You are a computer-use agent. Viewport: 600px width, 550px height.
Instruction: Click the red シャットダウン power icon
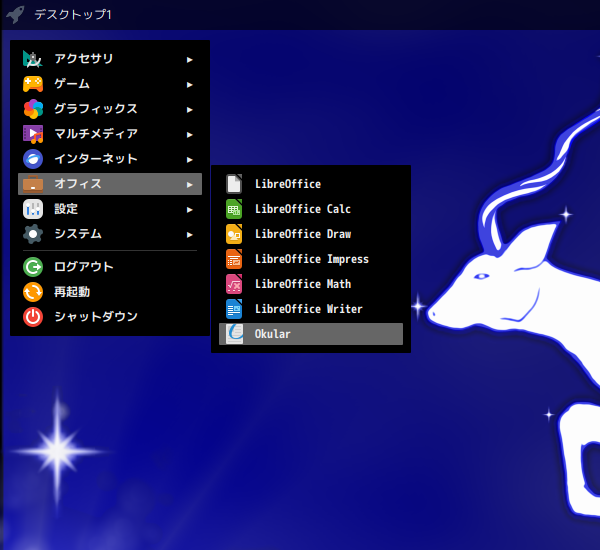click(x=33, y=317)
